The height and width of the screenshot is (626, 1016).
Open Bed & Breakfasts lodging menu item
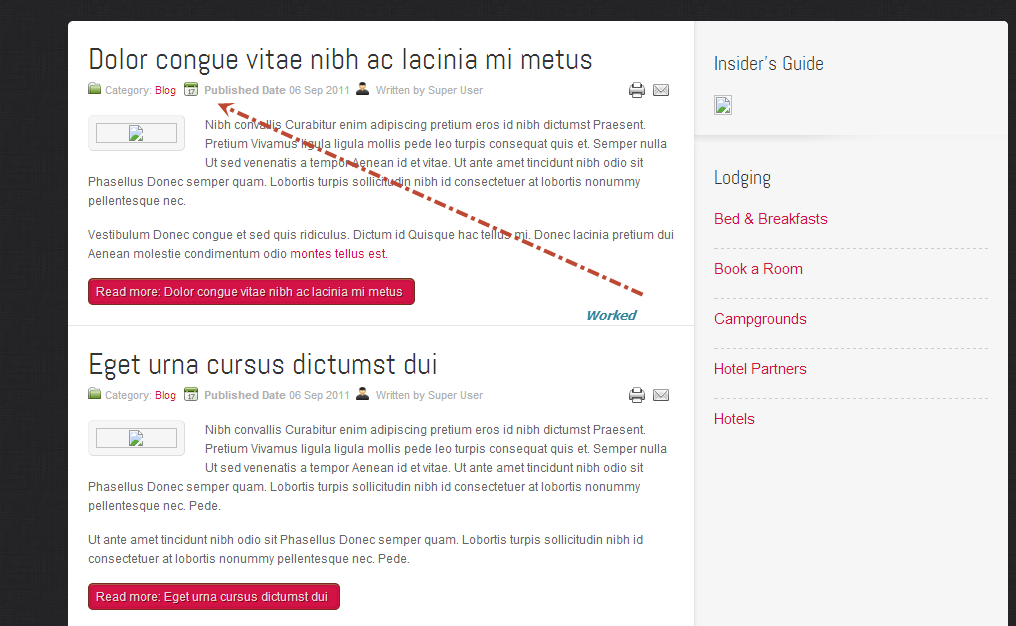pyautogui.click(x=770, y=219)
